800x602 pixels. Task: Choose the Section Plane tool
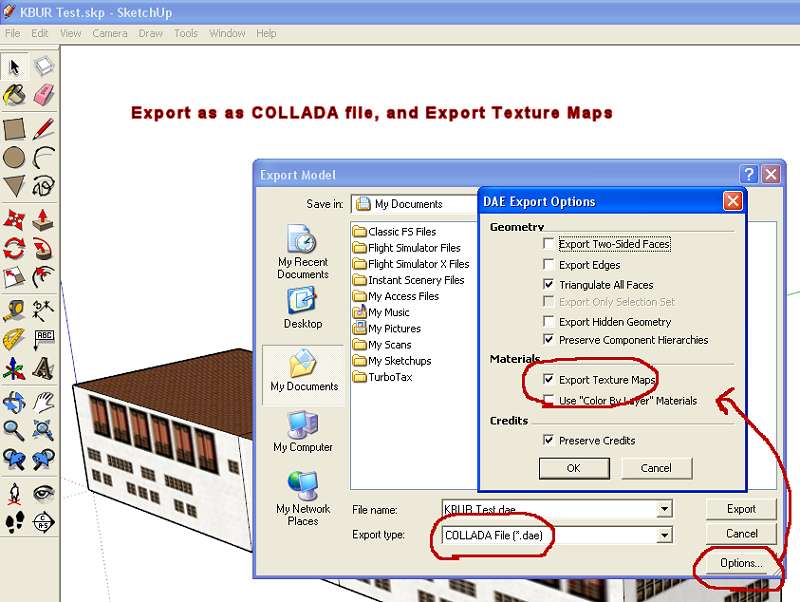(x=43, y=522)
